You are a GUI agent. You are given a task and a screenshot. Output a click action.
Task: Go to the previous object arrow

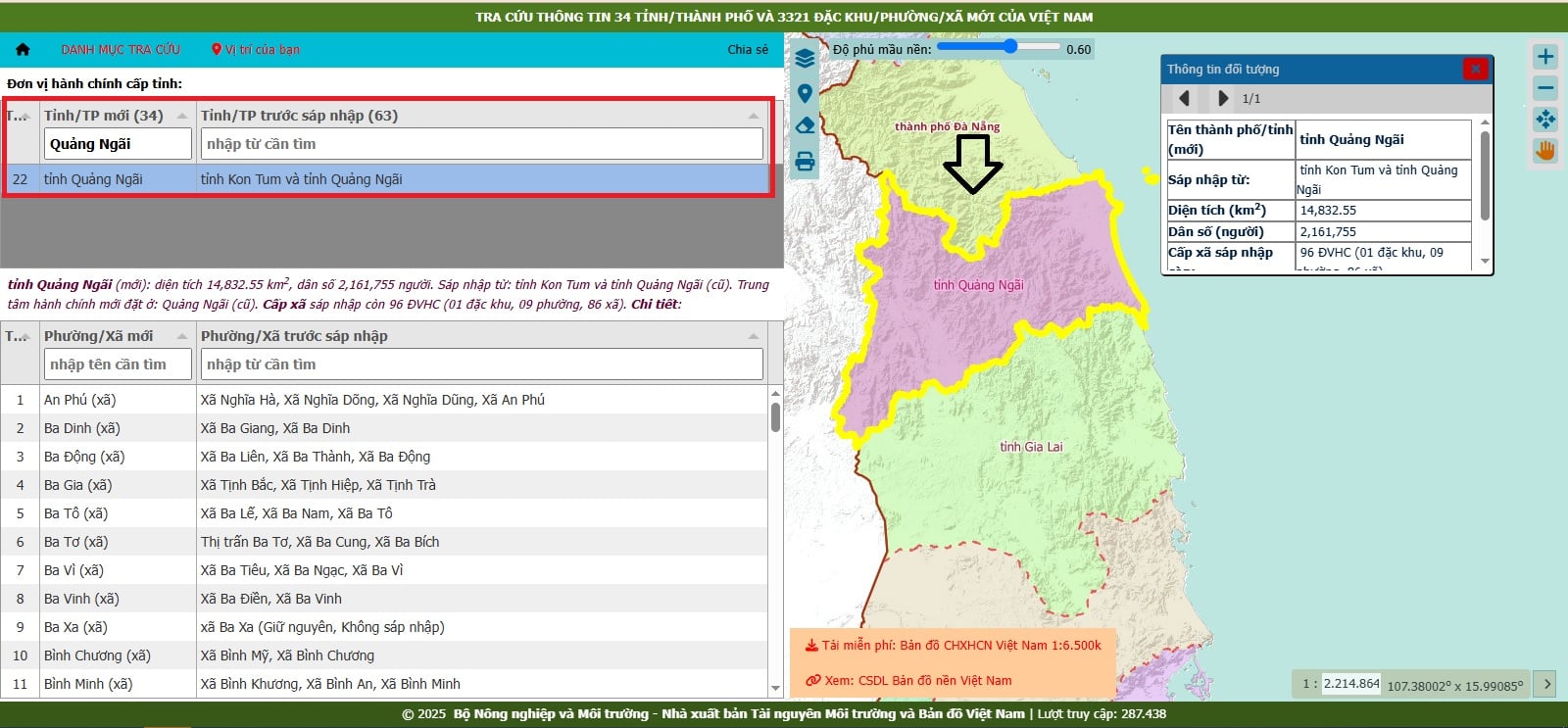1184,98
